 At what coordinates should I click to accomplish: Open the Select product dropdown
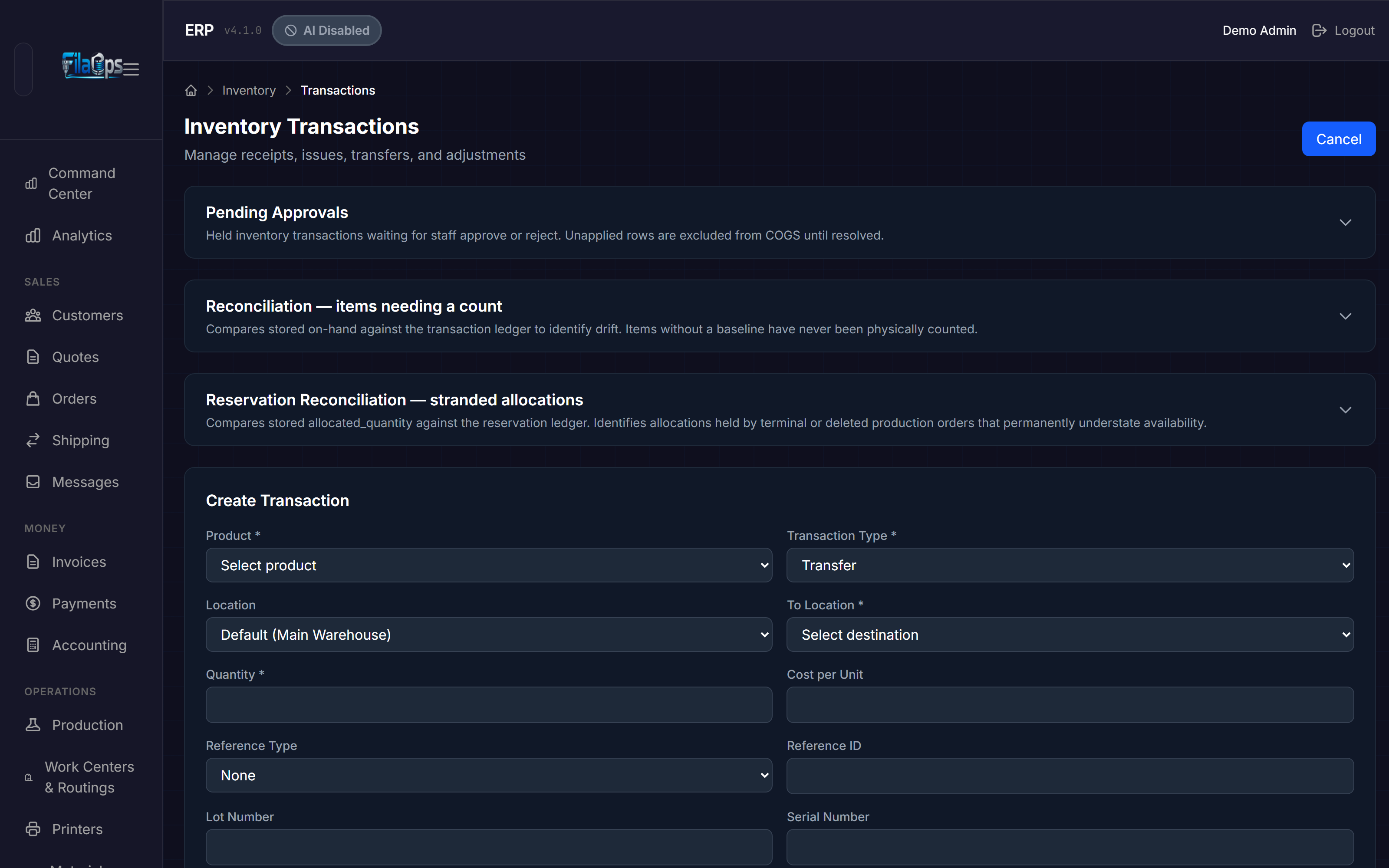point(489,566)
